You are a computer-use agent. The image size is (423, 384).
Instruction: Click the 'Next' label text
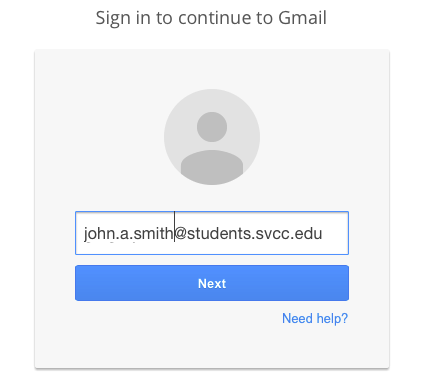(x=212, y=283)
